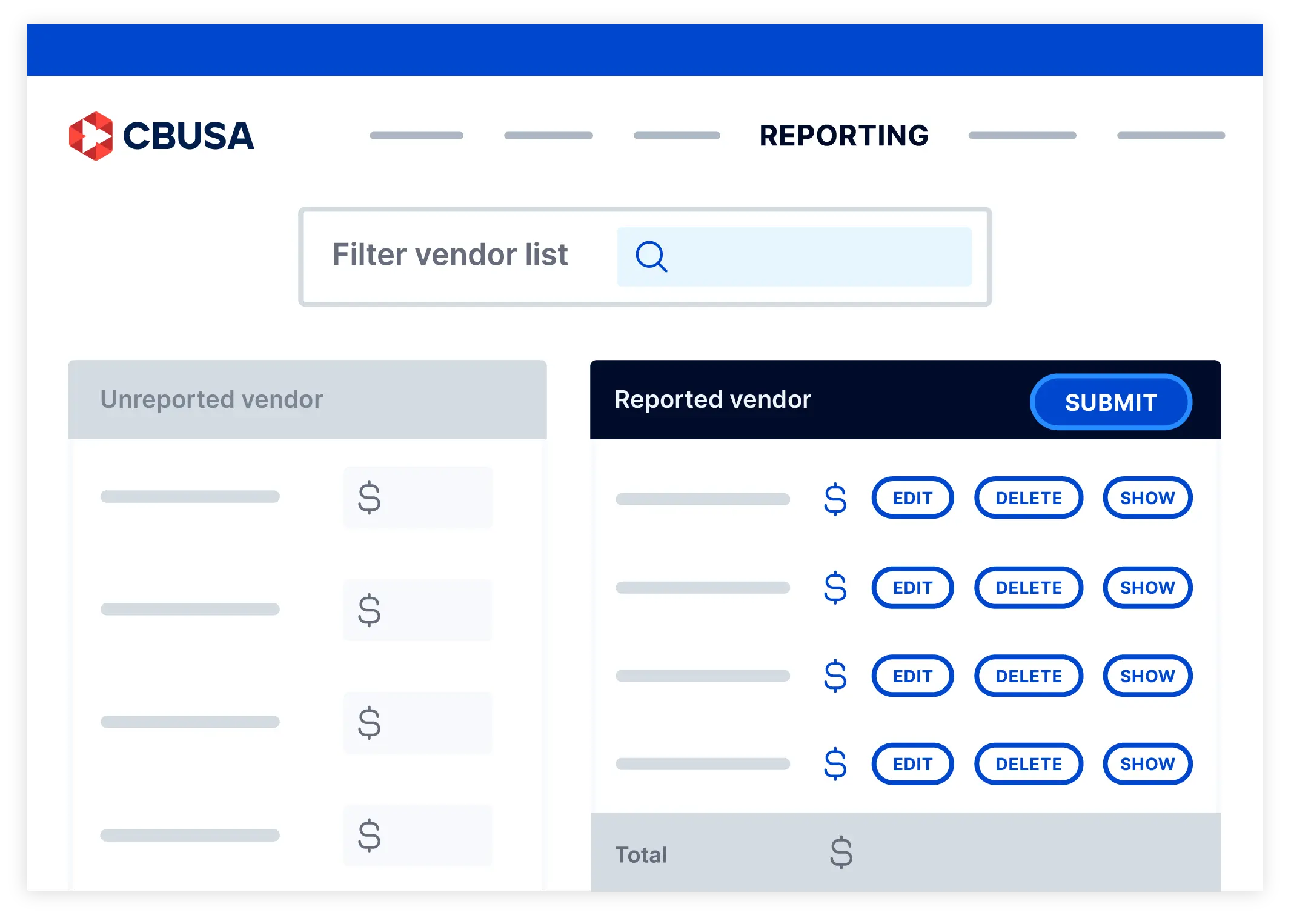Delete the second reported vendor
Viewport: 1291px width, 924px height.
(1028, 588)
